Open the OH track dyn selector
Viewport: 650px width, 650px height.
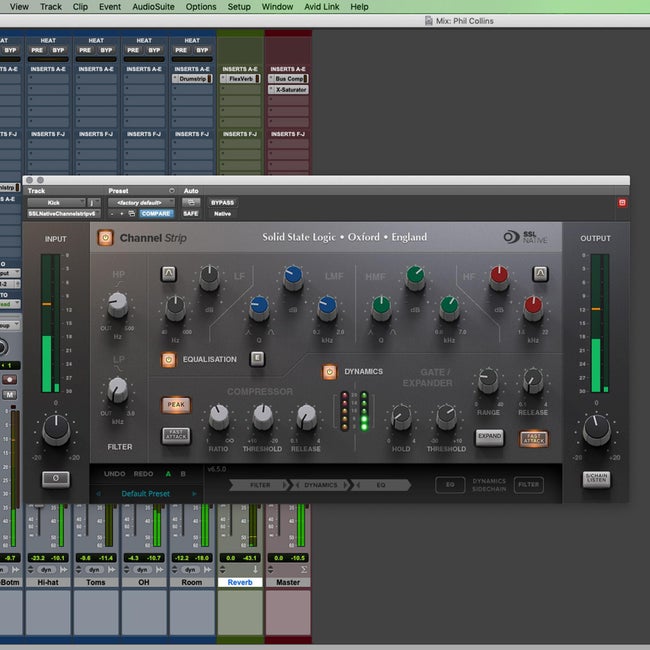pos(142,570)
